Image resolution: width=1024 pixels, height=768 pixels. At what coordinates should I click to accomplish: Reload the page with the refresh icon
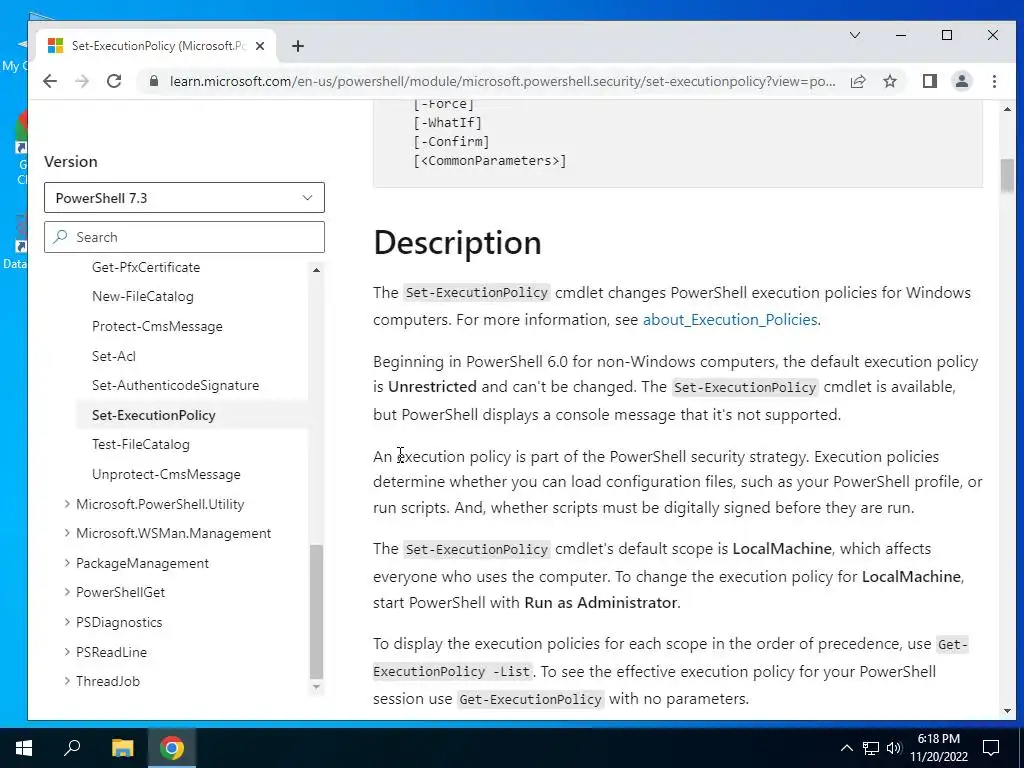pos(114,81)
